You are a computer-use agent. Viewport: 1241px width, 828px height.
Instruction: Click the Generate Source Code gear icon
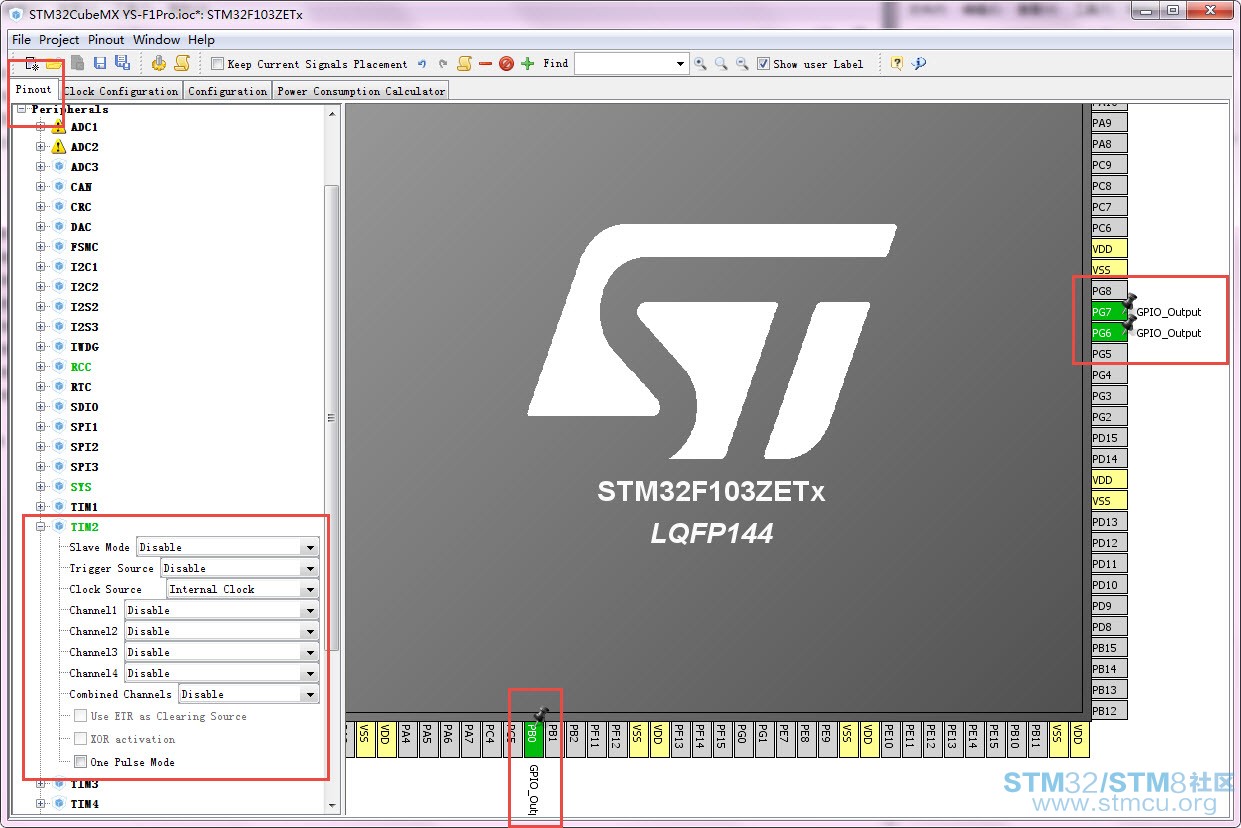tap(159, 64)
